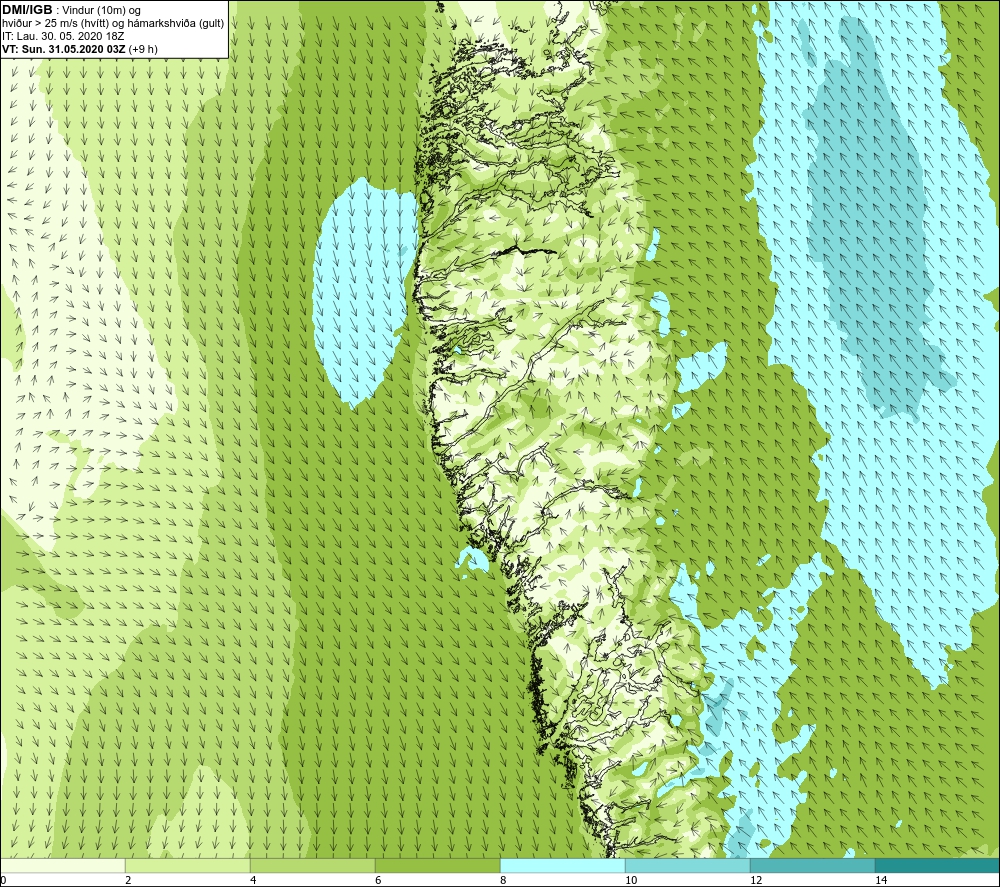Click the 'hviður > 25 m/s' legend line

coord(113,24)
